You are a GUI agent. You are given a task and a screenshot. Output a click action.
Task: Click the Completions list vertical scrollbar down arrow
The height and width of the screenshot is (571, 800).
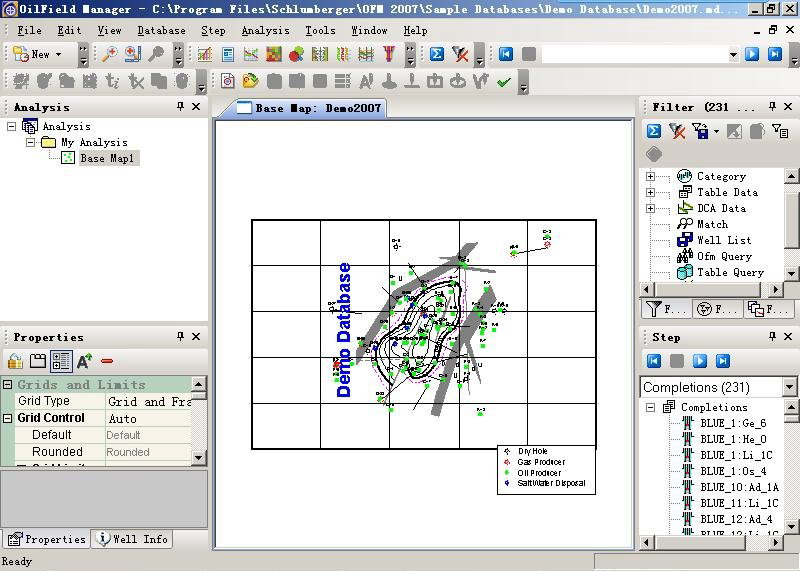(x=791, y=526)
